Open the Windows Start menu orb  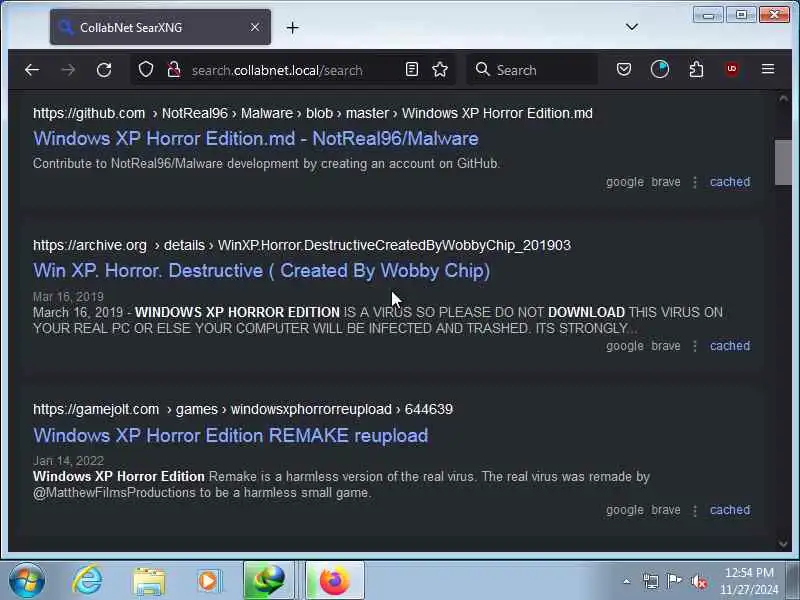(x=27, y=580)
